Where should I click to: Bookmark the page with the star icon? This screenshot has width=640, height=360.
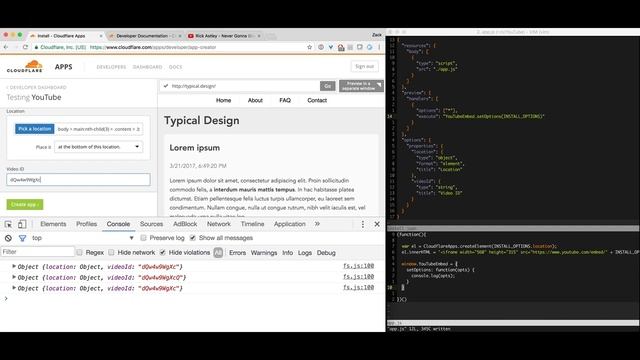click(309, 47)
